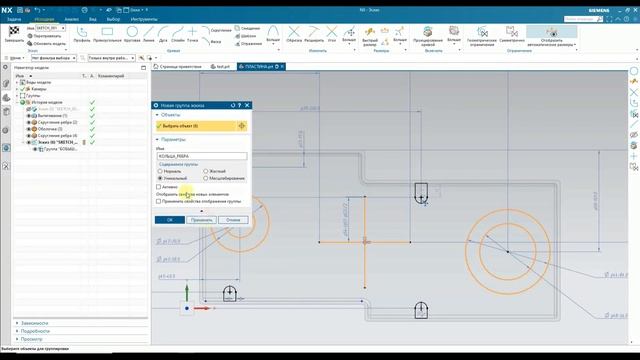This screenshot has width=640, height=360.
Task: Choose the Chamfer (Фаска) tool
Action: [x=212, y=42]
